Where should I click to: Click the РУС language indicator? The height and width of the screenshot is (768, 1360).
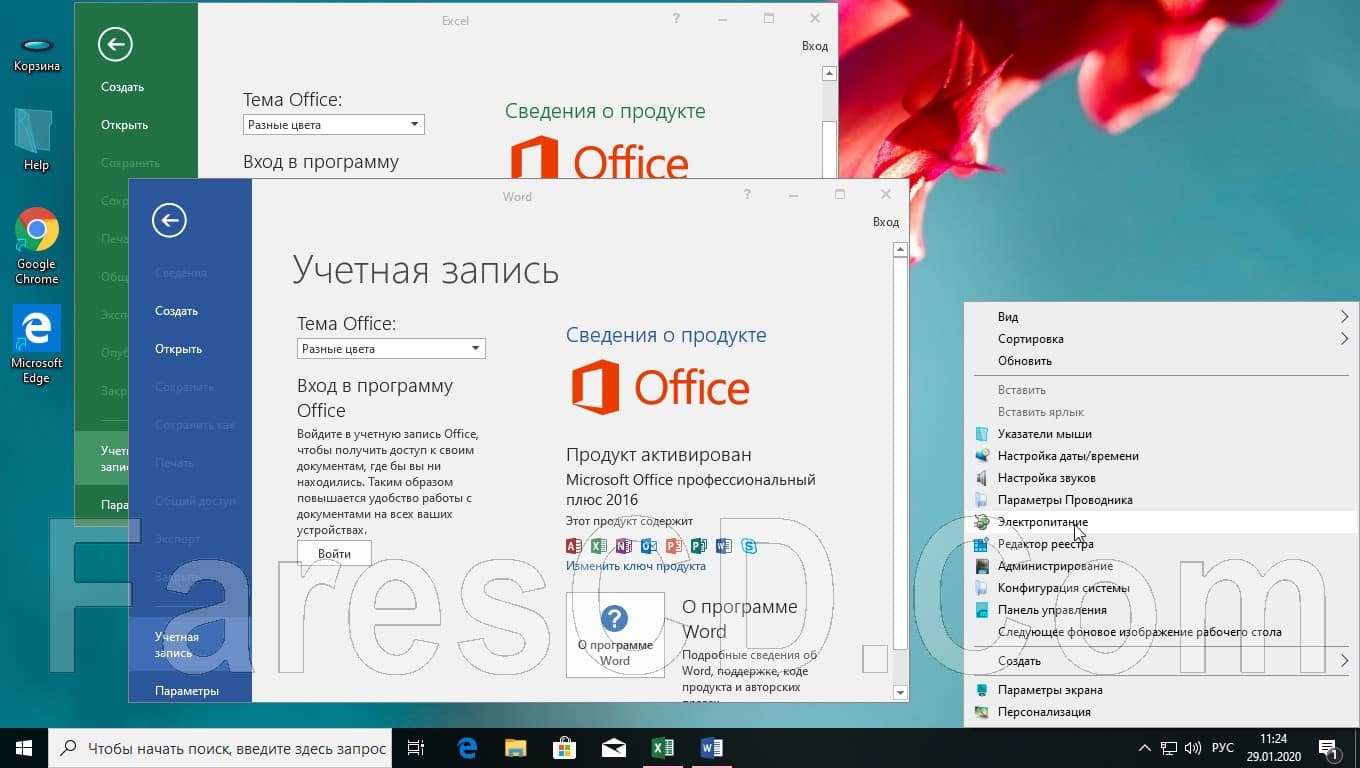(x=1222, y=748)
